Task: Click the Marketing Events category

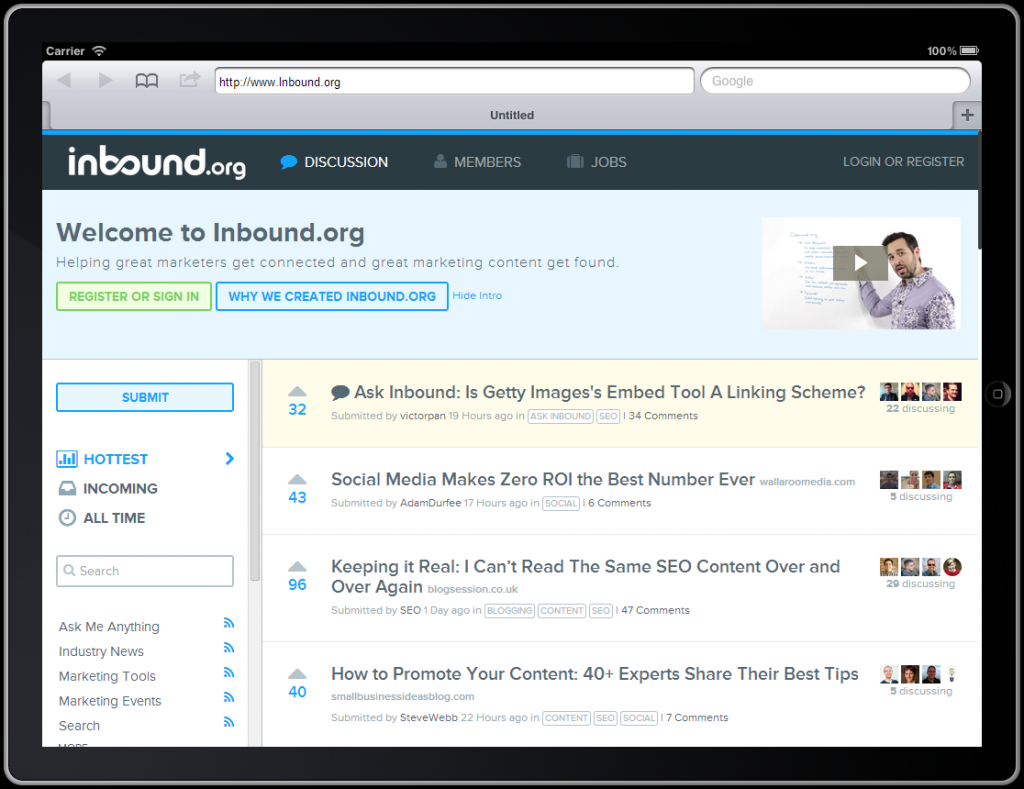Action: (x=110, y=701)
